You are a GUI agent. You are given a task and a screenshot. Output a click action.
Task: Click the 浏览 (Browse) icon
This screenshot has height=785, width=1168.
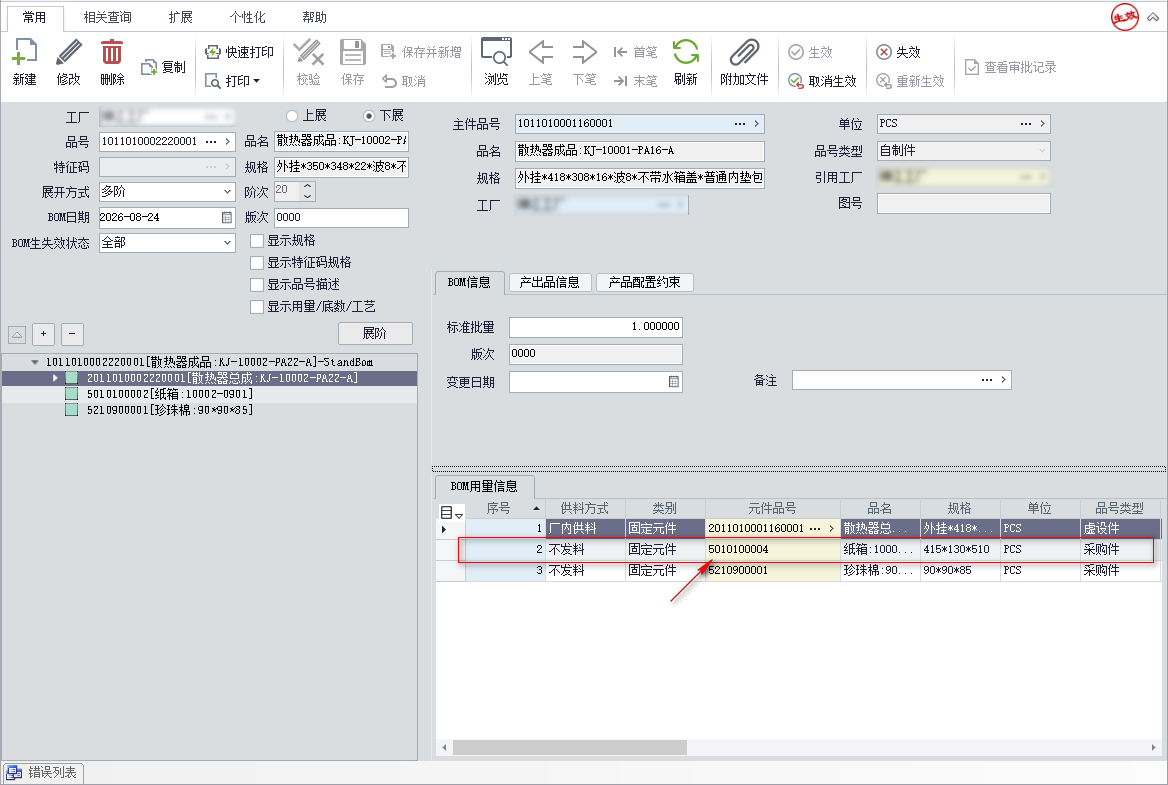[496, 53]
